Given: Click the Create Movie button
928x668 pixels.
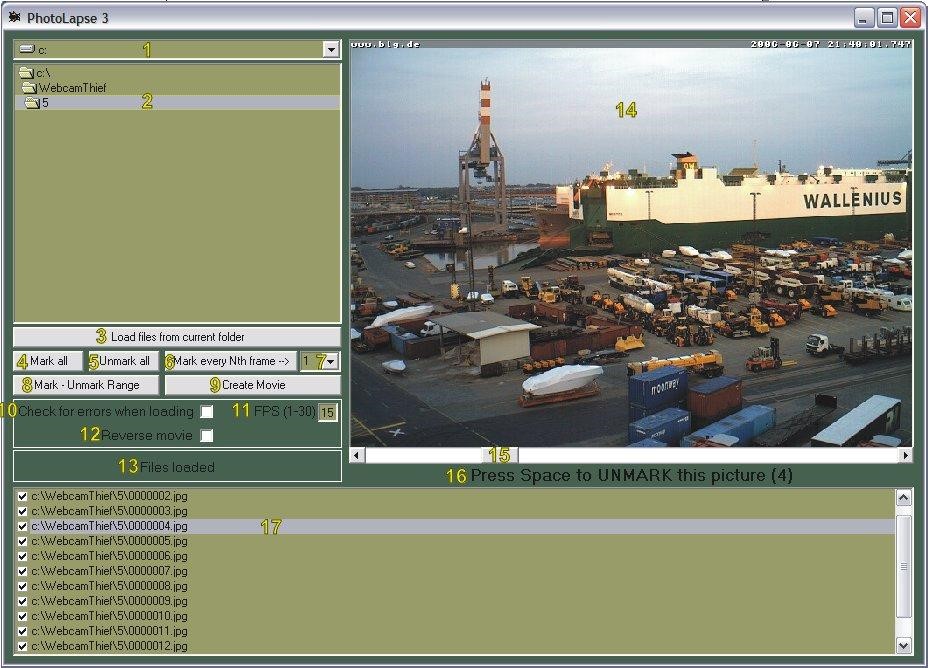Looking at the screenshot, I should (253, 385).
